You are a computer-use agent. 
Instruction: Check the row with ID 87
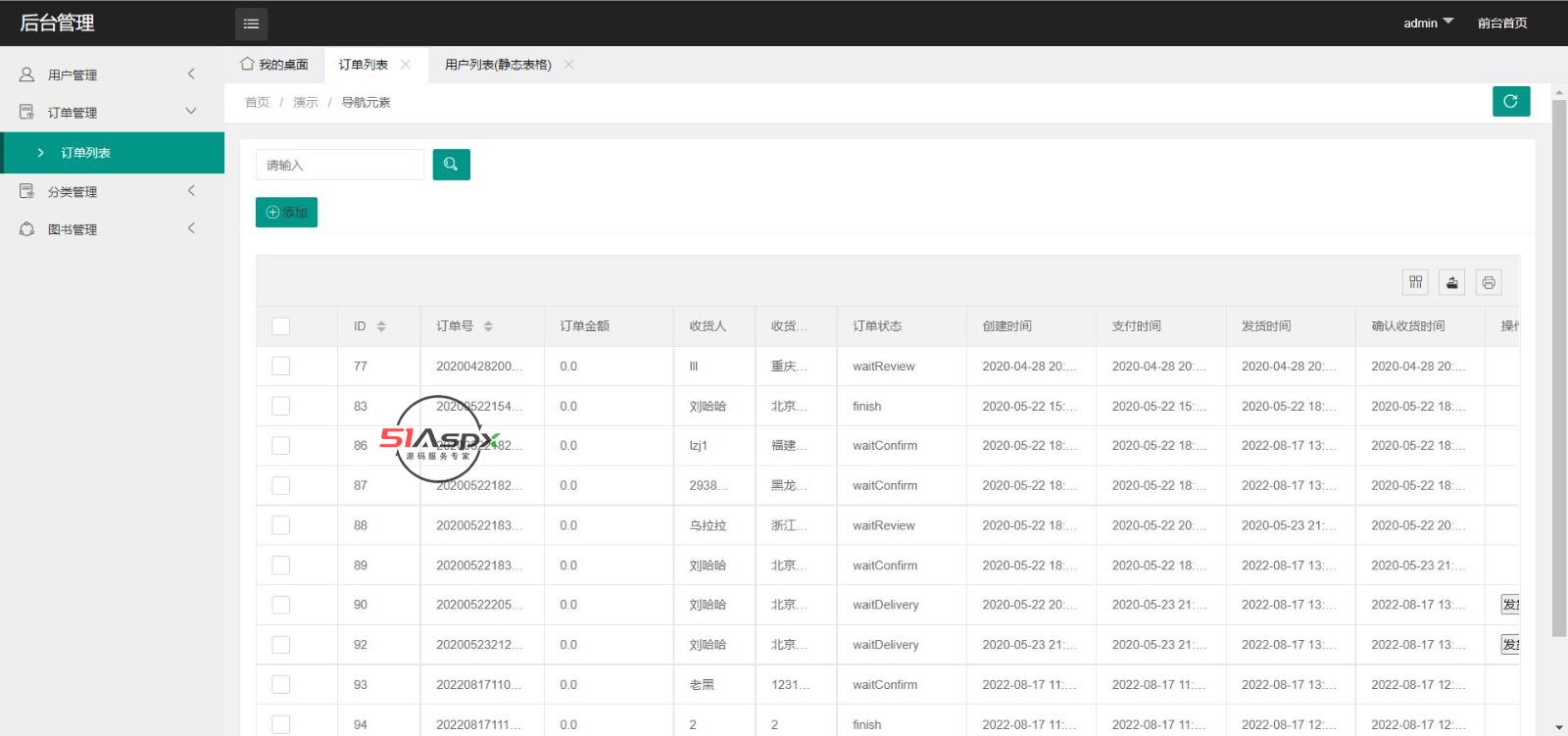pos(281,485)
